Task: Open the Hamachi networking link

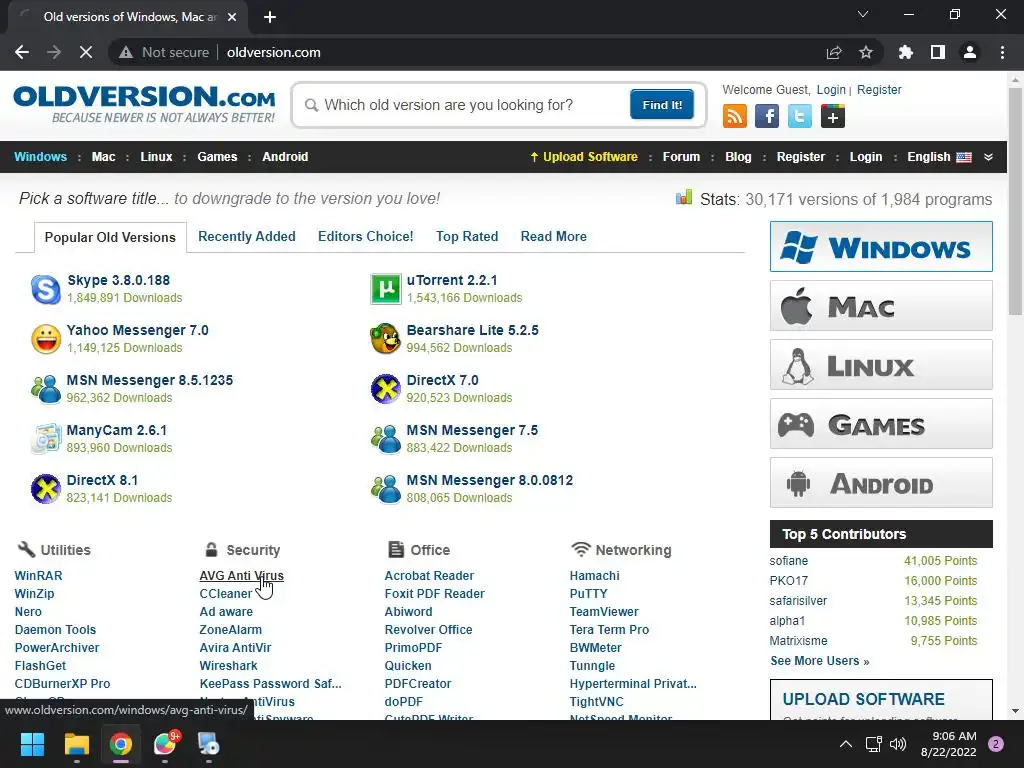Action: [594, 575]
